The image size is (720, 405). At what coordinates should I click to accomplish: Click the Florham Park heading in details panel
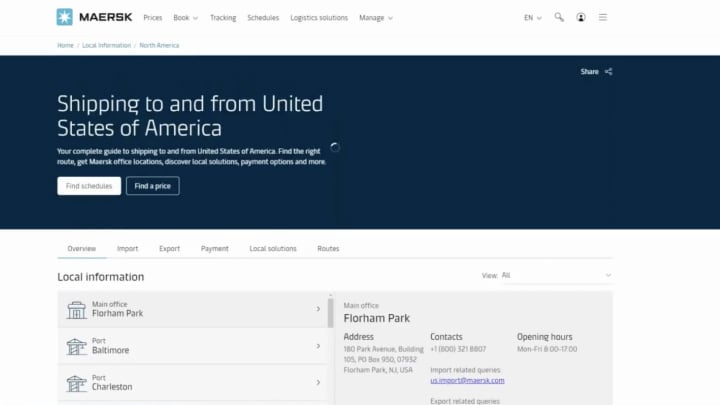[377, 318]
